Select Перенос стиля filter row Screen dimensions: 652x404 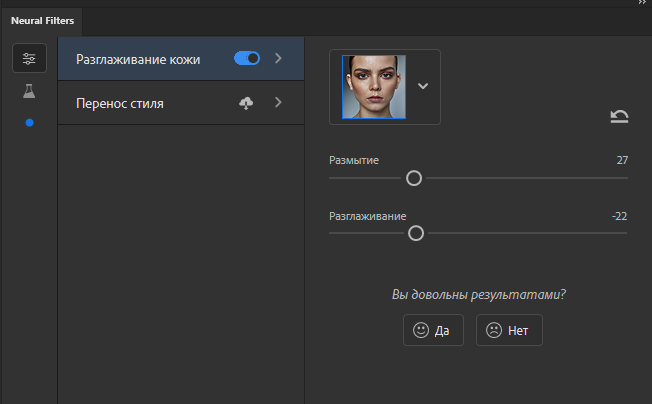click(181, 103)
